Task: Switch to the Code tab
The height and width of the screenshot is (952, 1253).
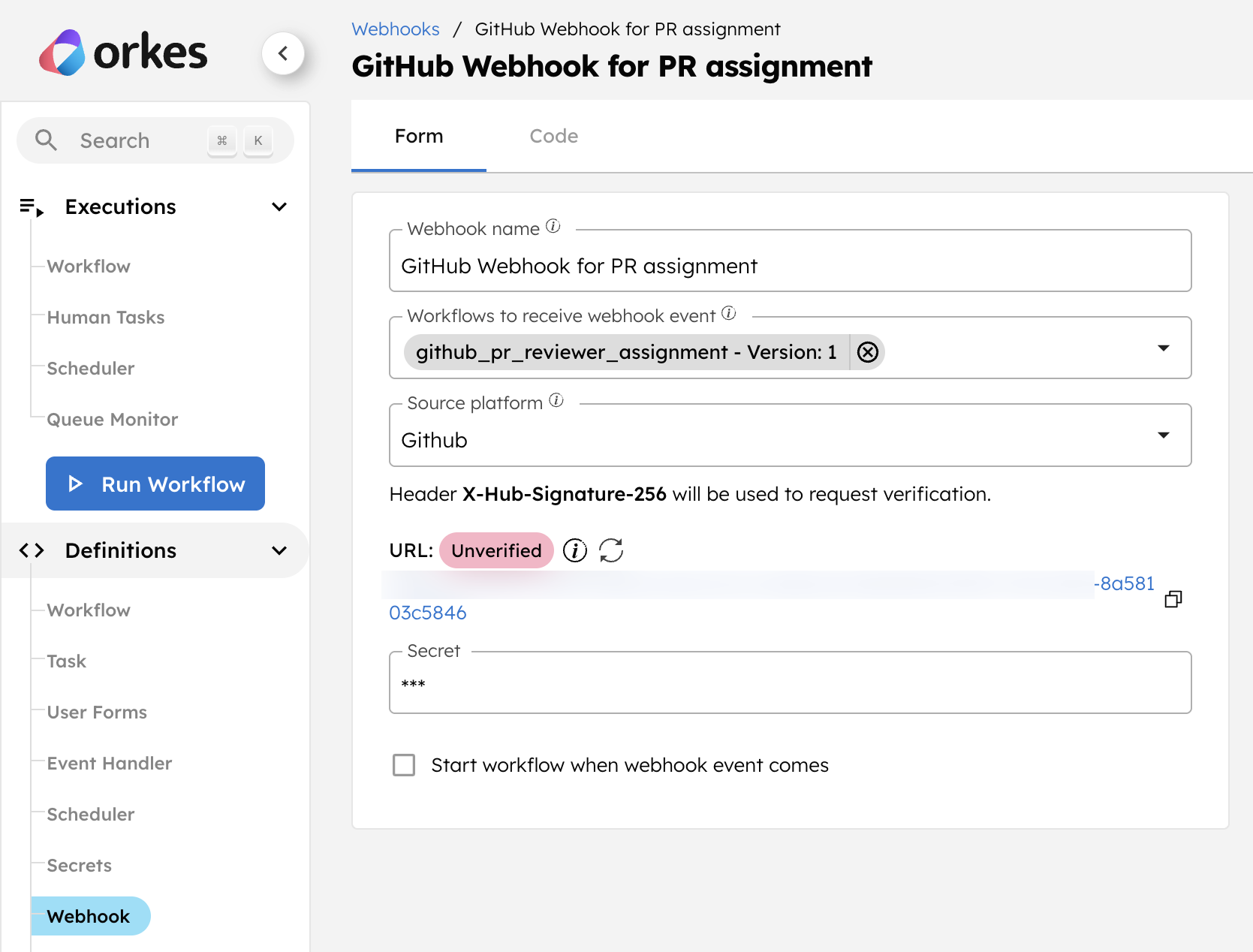Action: (553, 136)
